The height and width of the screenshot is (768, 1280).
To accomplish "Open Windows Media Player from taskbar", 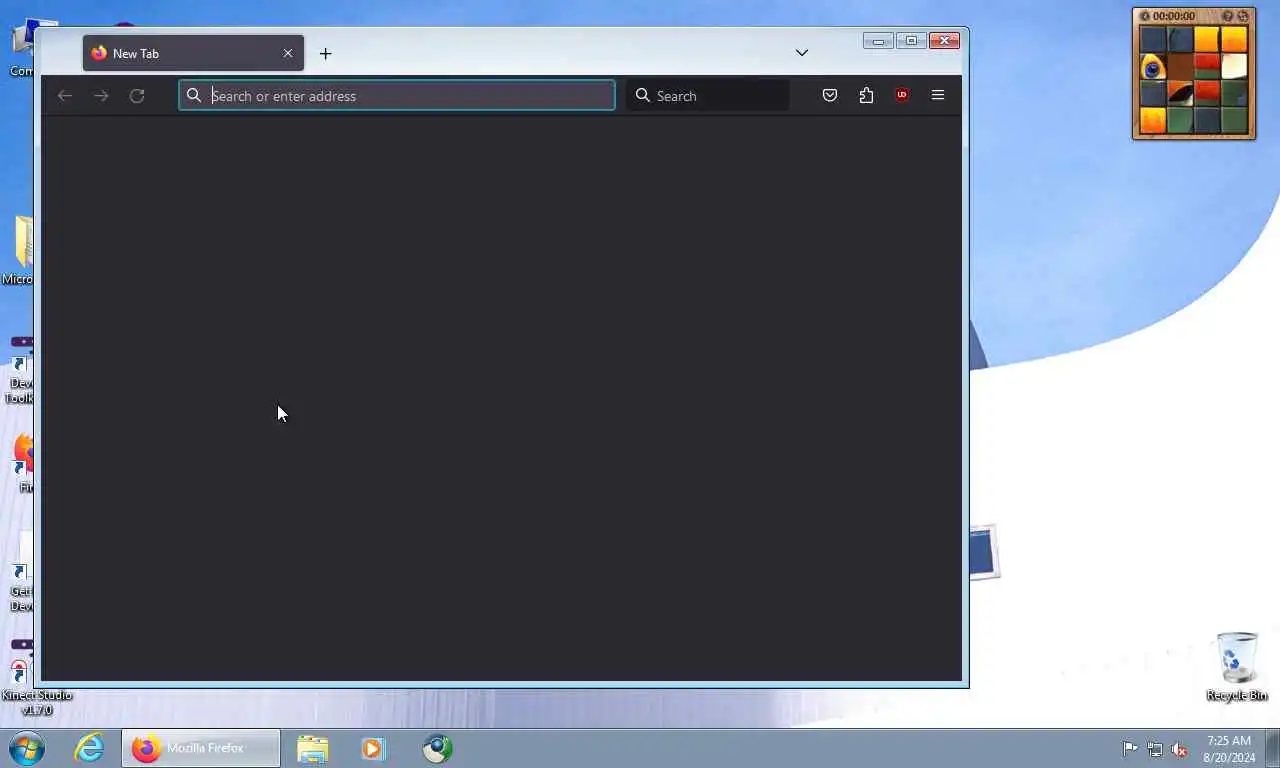I will (x=373, y=748).
